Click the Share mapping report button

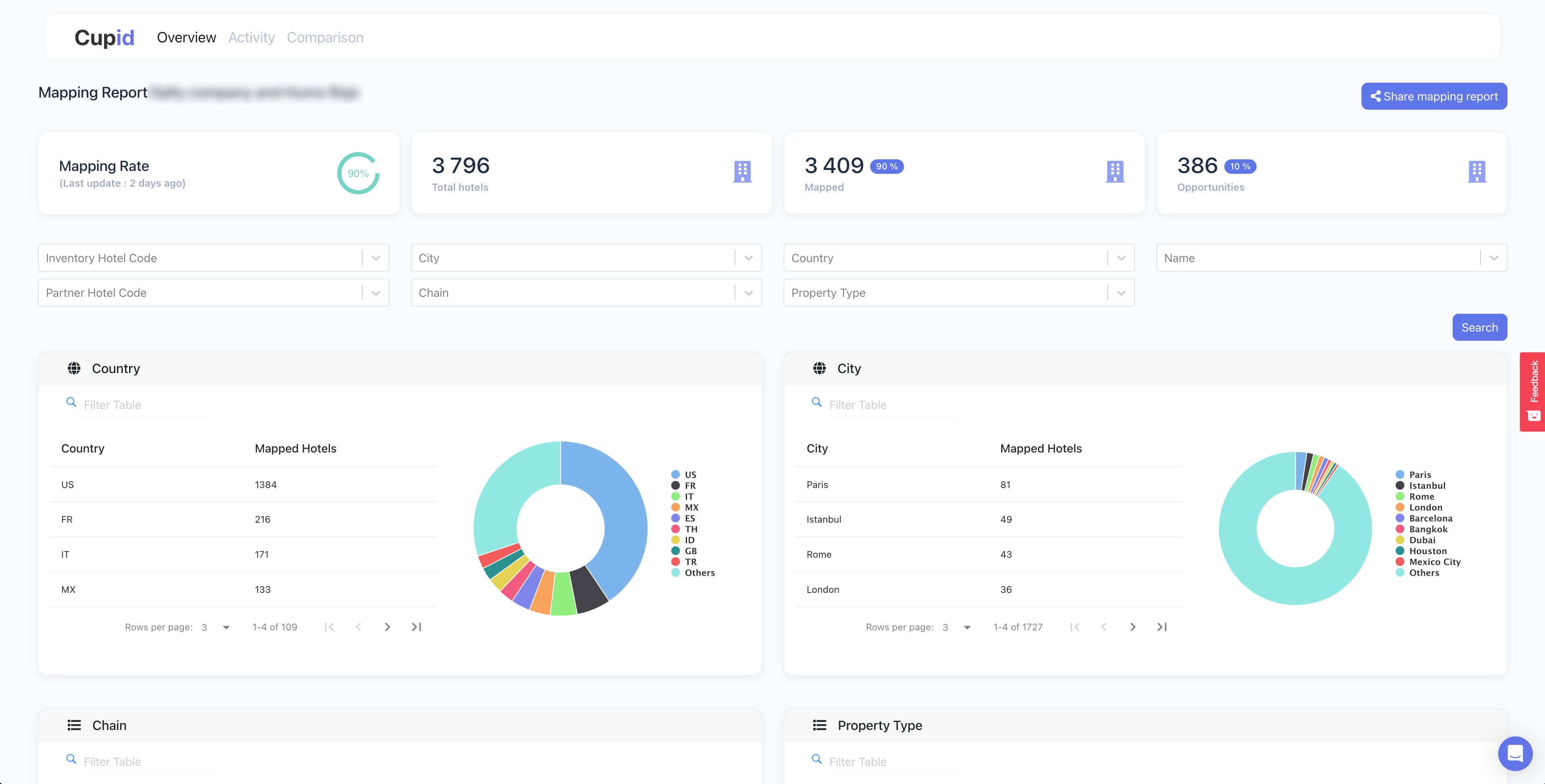[1433, 96]
